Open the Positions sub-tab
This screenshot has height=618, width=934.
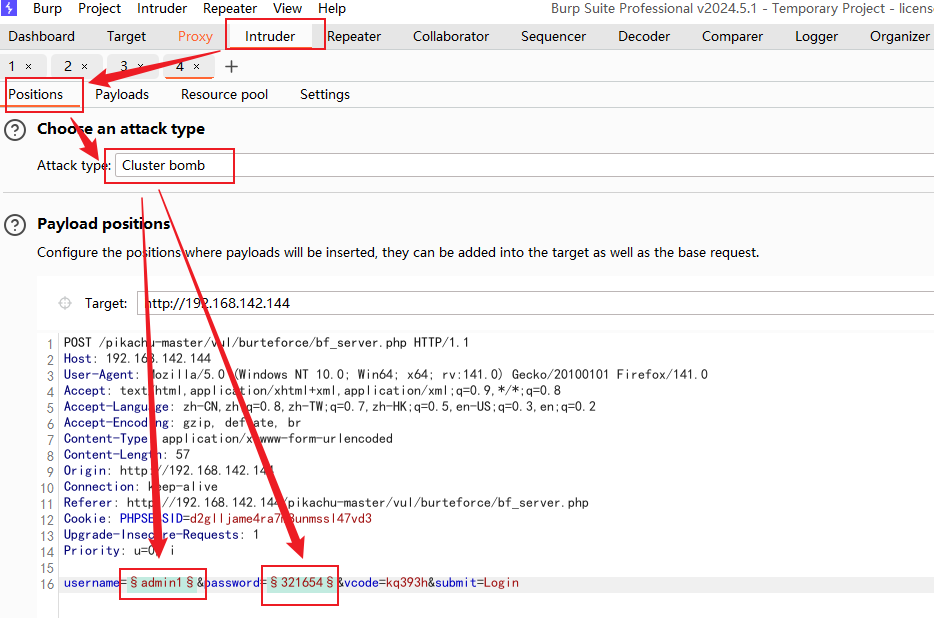pos(36,94)
